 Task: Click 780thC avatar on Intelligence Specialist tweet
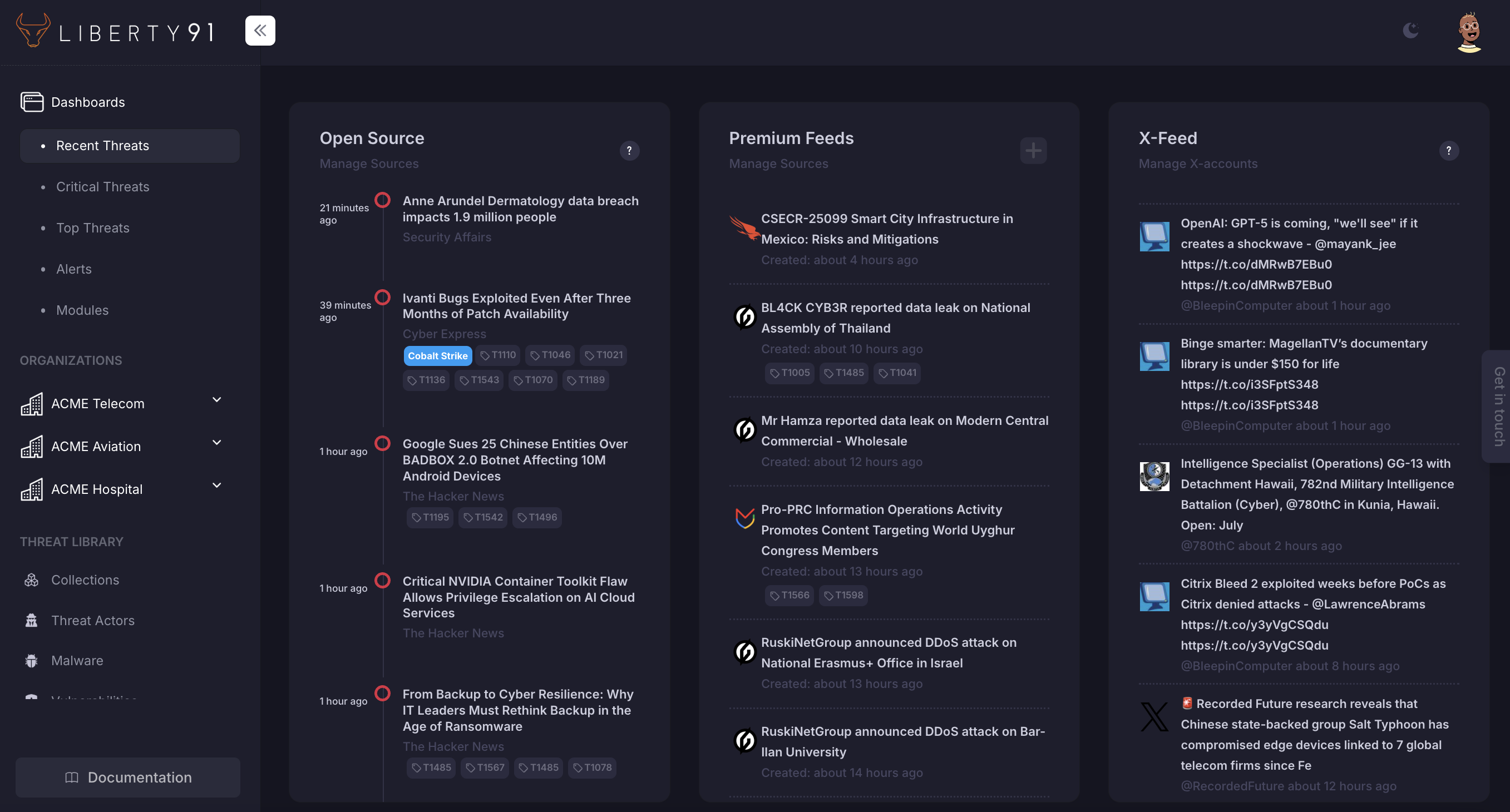pyautogui.click(x=1154, y=476)
